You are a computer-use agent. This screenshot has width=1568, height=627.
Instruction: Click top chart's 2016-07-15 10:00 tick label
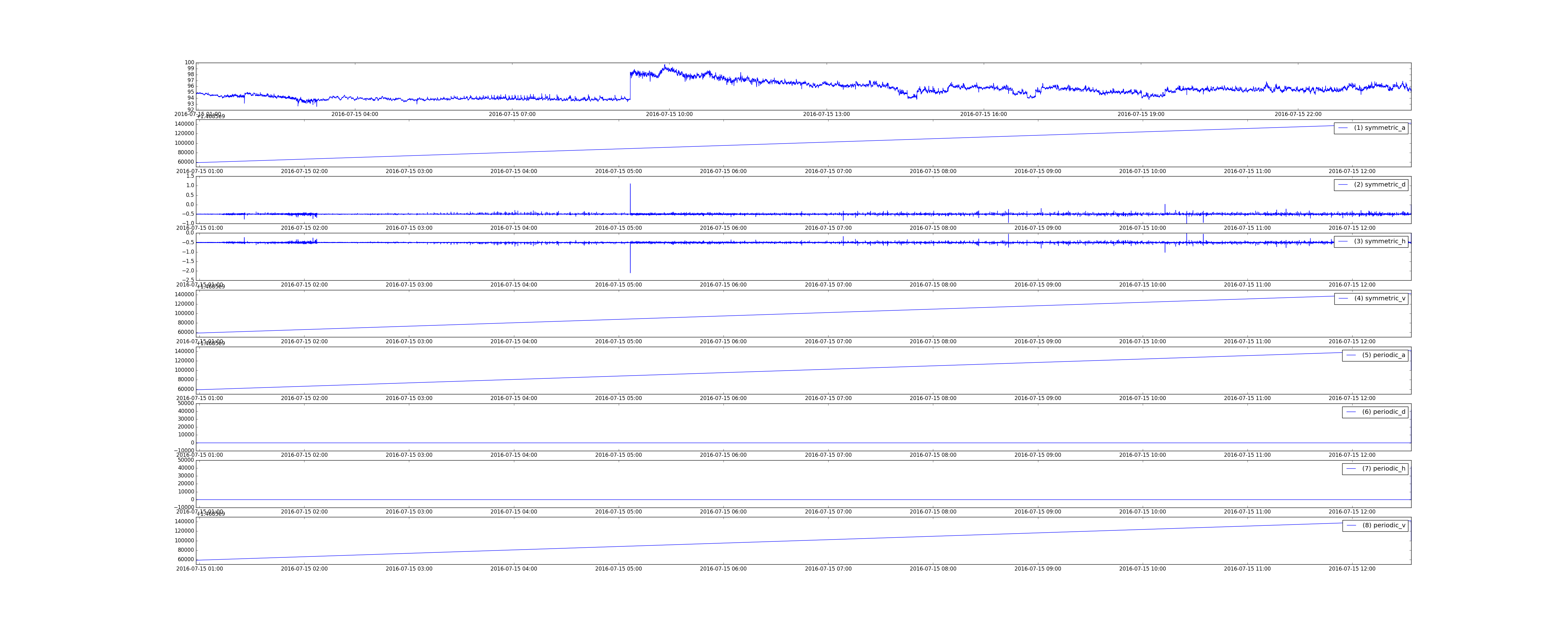(669, 114)
